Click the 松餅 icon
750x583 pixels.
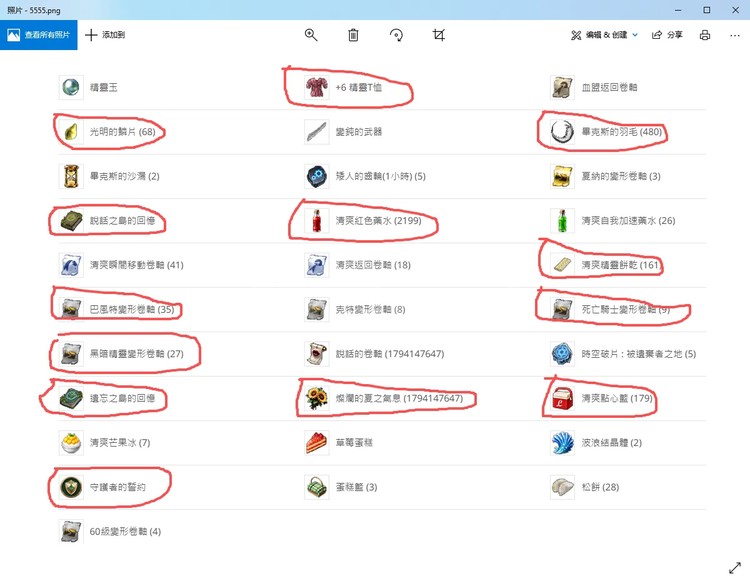point(562,487)
